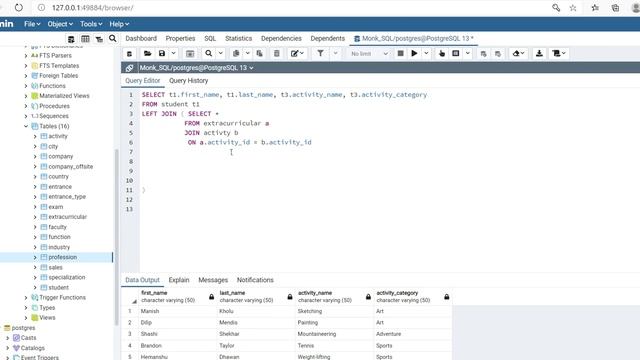The width and height of the screenshot is (640, 360).
Task: Reload the page with browser refresh icon
Action: (x=18, y=8)
